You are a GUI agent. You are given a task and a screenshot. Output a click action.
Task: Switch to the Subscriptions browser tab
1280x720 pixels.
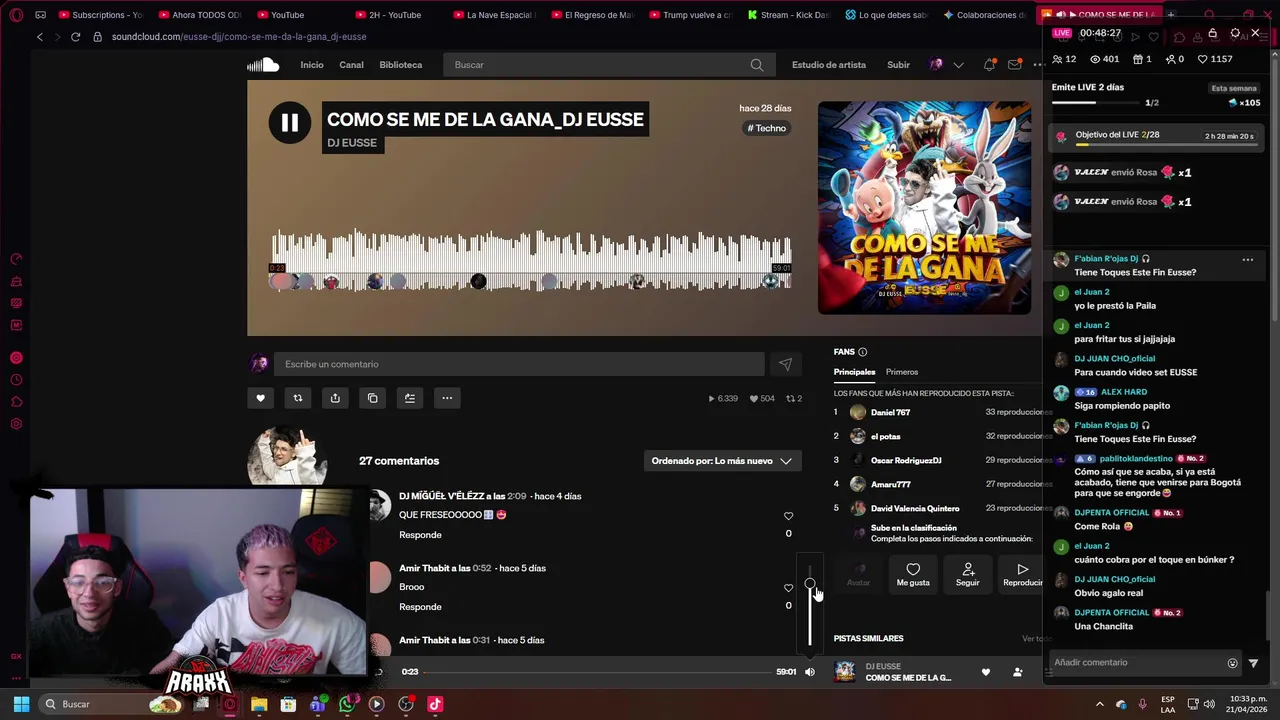point(100,15)
